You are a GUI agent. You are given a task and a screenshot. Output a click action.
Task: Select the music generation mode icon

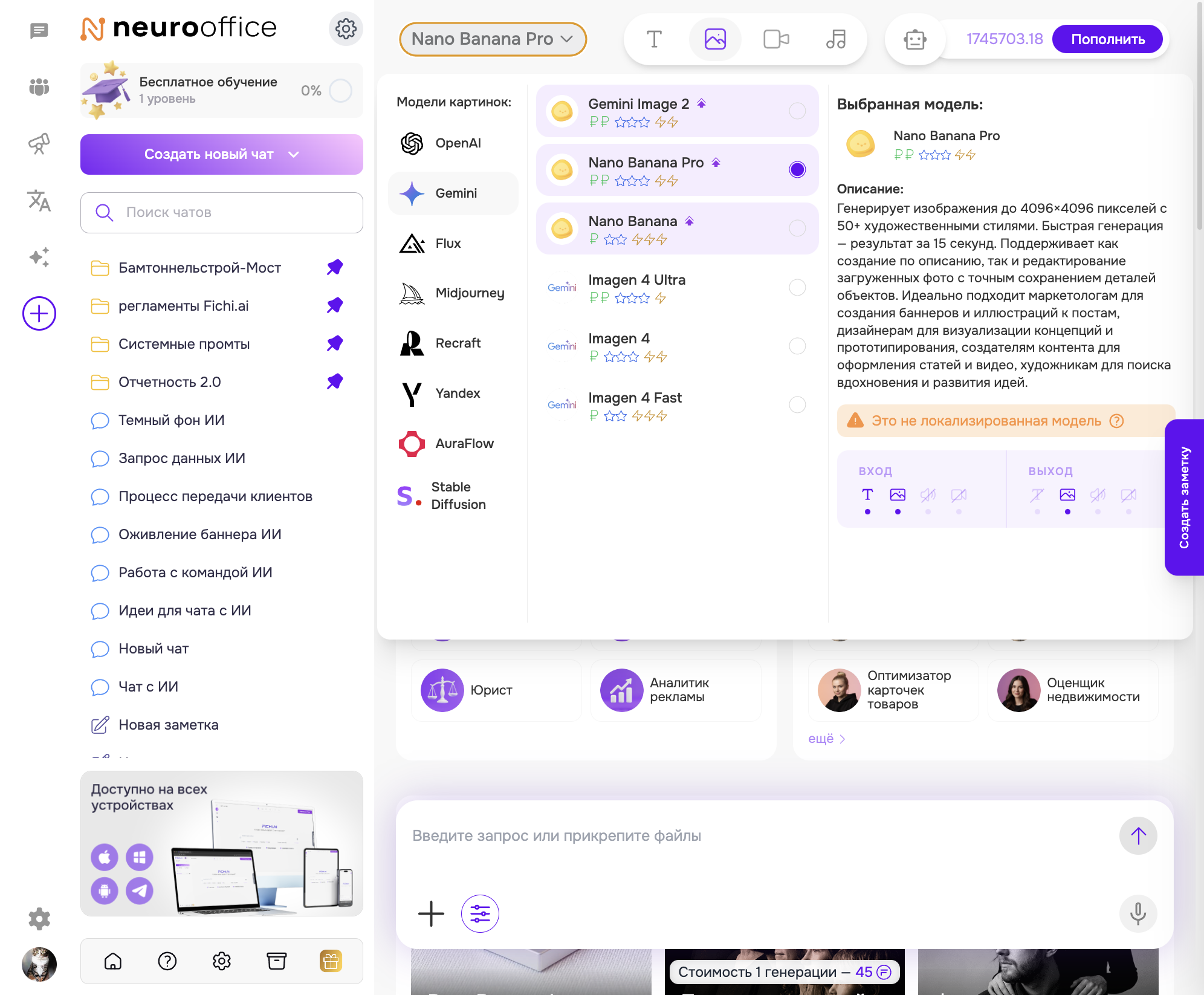coord(836,39)
